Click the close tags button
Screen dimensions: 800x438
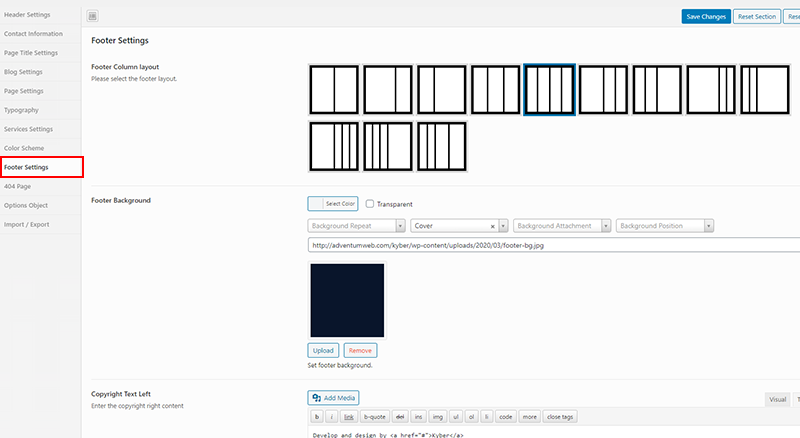coord(560,417)
